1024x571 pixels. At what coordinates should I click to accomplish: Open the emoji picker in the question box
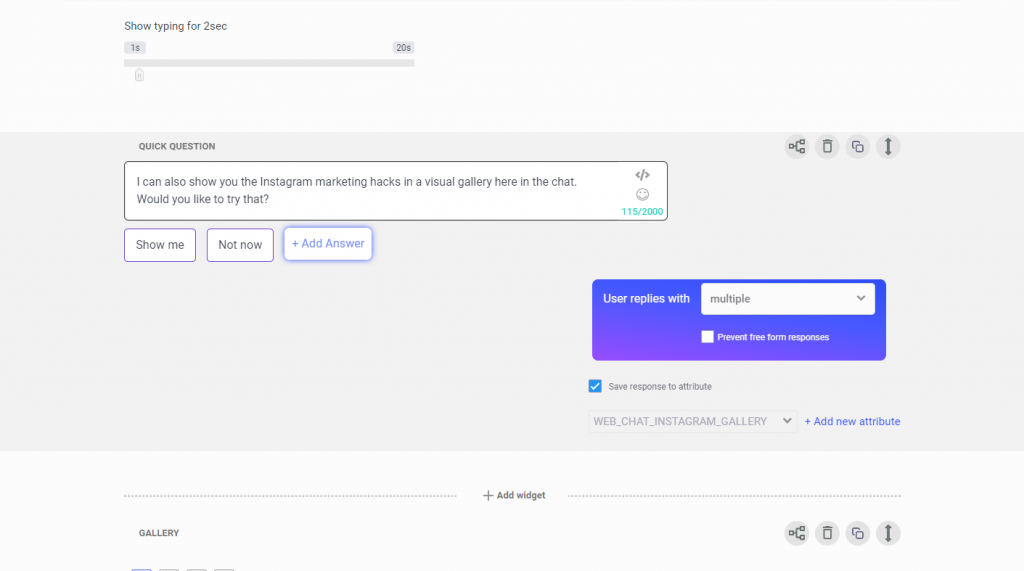pos(643,194)
